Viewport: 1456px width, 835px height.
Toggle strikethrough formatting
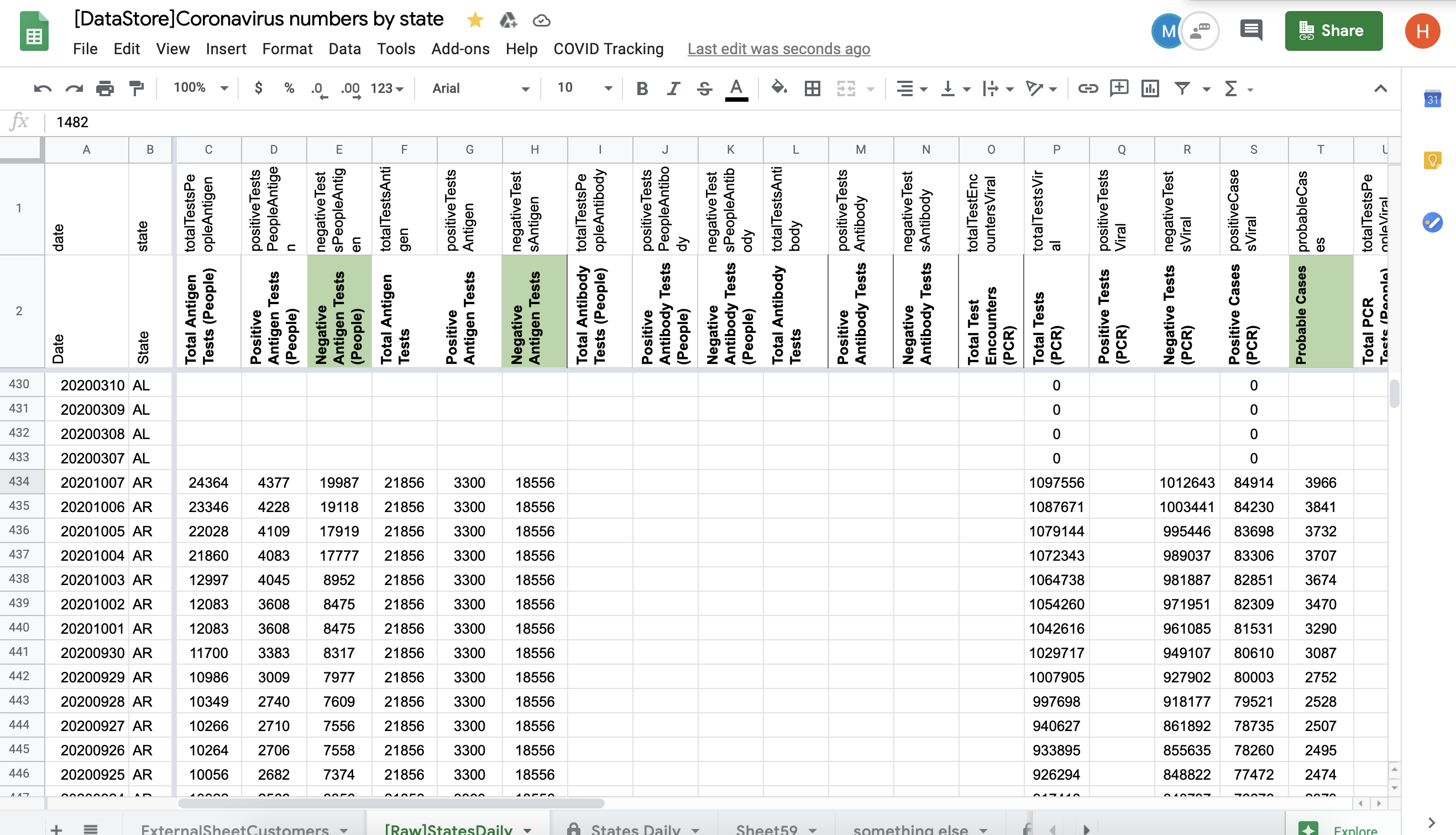click(x=704, y=88)
